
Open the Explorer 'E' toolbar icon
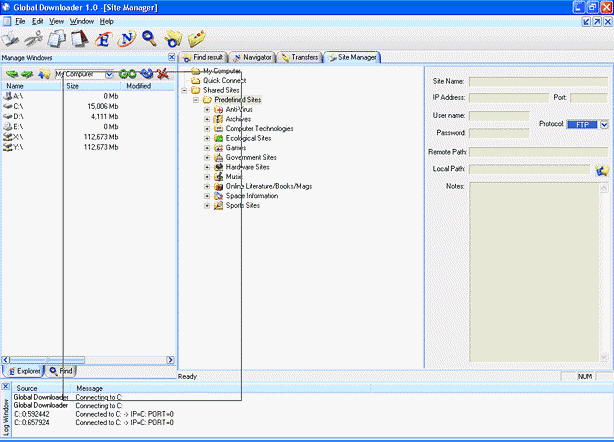tap(103, 39)
